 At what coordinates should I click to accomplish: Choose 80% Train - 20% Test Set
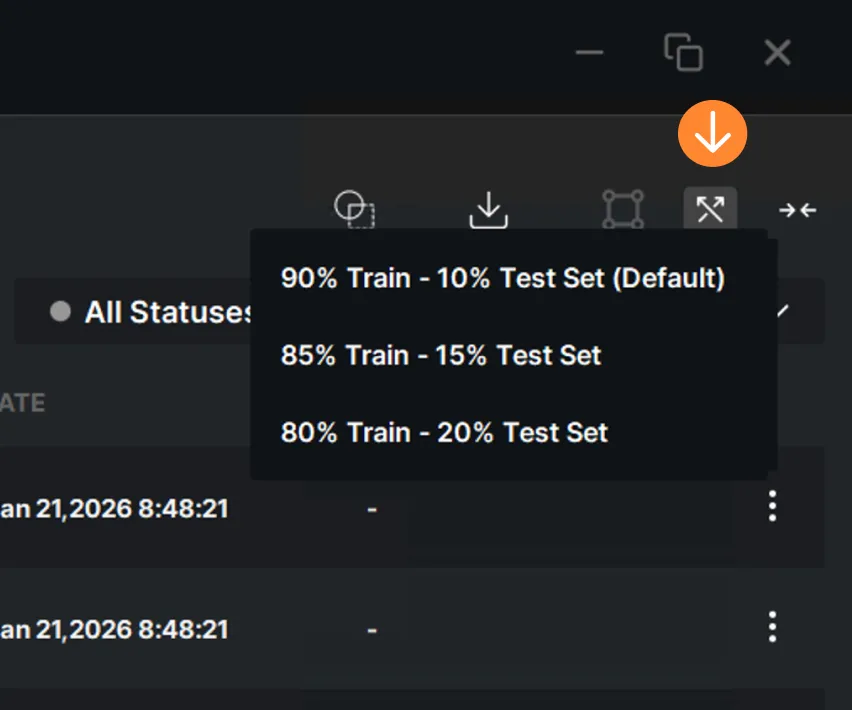click(444, 432)
